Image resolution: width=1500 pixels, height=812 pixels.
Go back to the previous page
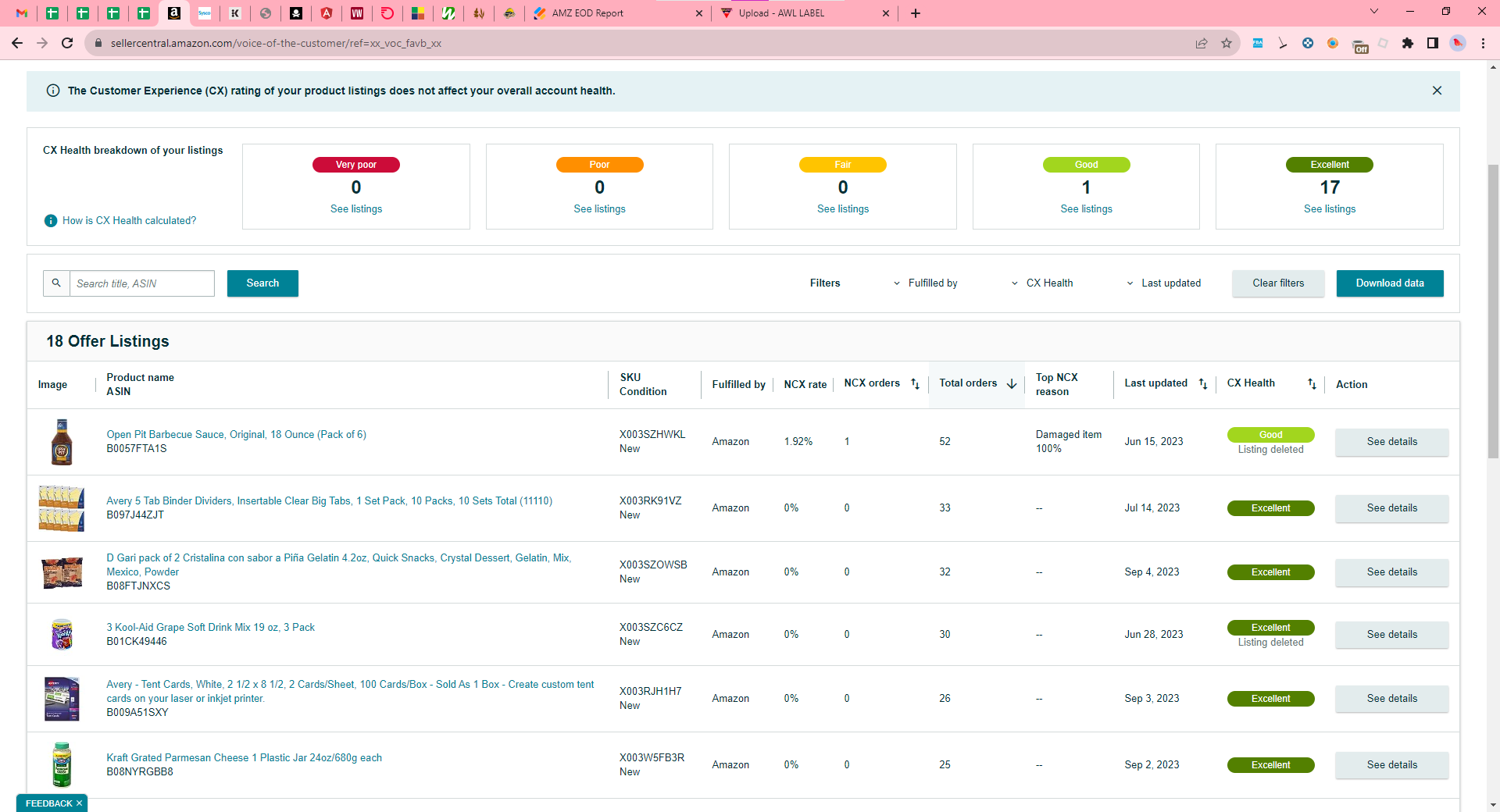coord(17,43)
